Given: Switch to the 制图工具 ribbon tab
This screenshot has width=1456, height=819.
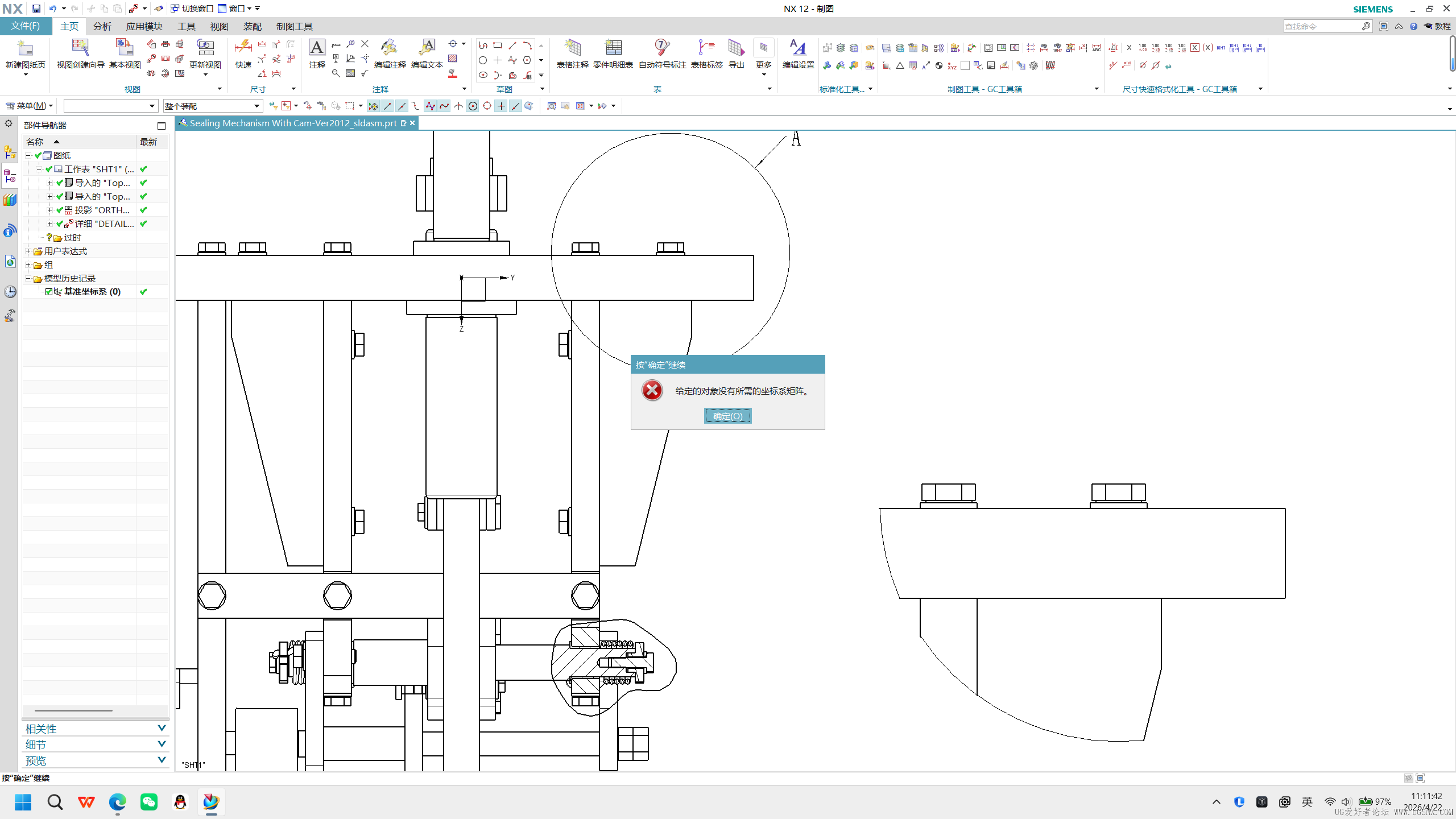Looking at the screenshot, I should point(295,26).
